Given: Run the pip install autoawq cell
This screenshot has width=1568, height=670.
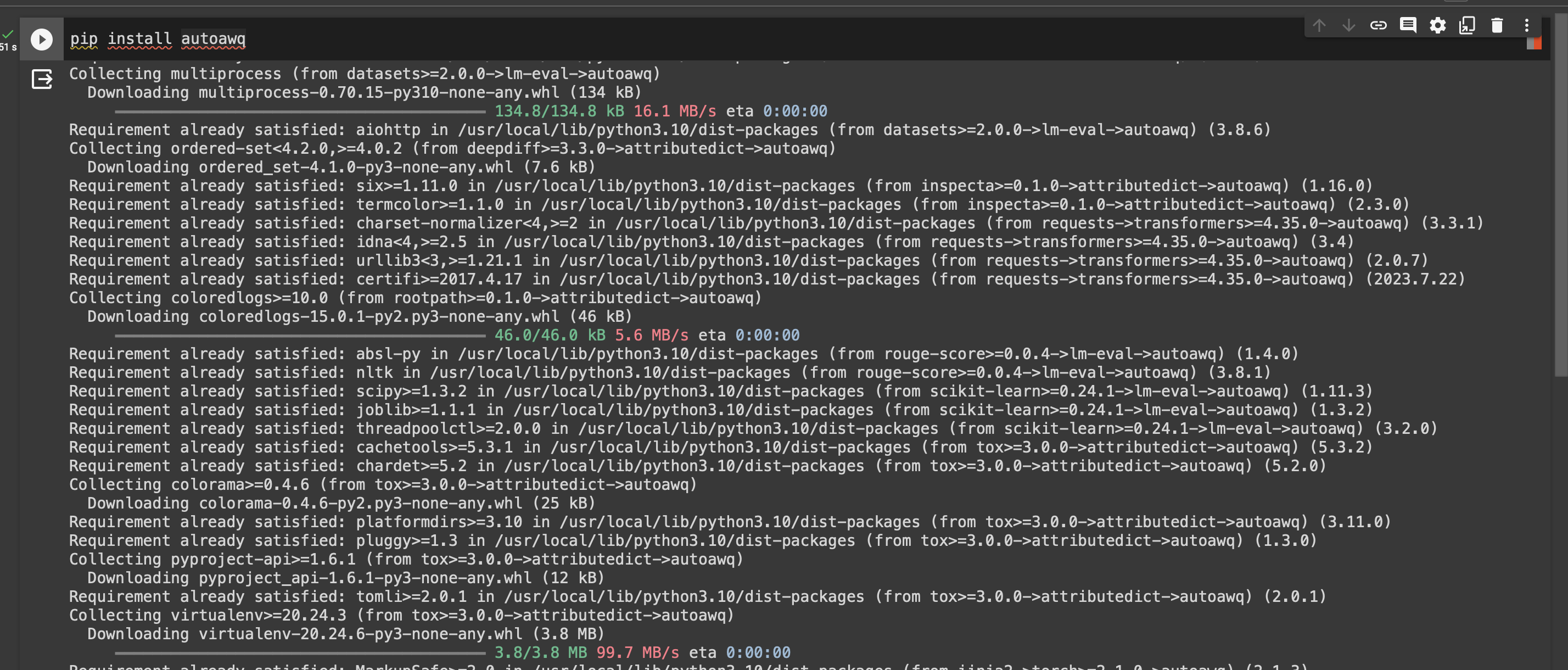Looking at the screenshot, I should pos(41,39).
